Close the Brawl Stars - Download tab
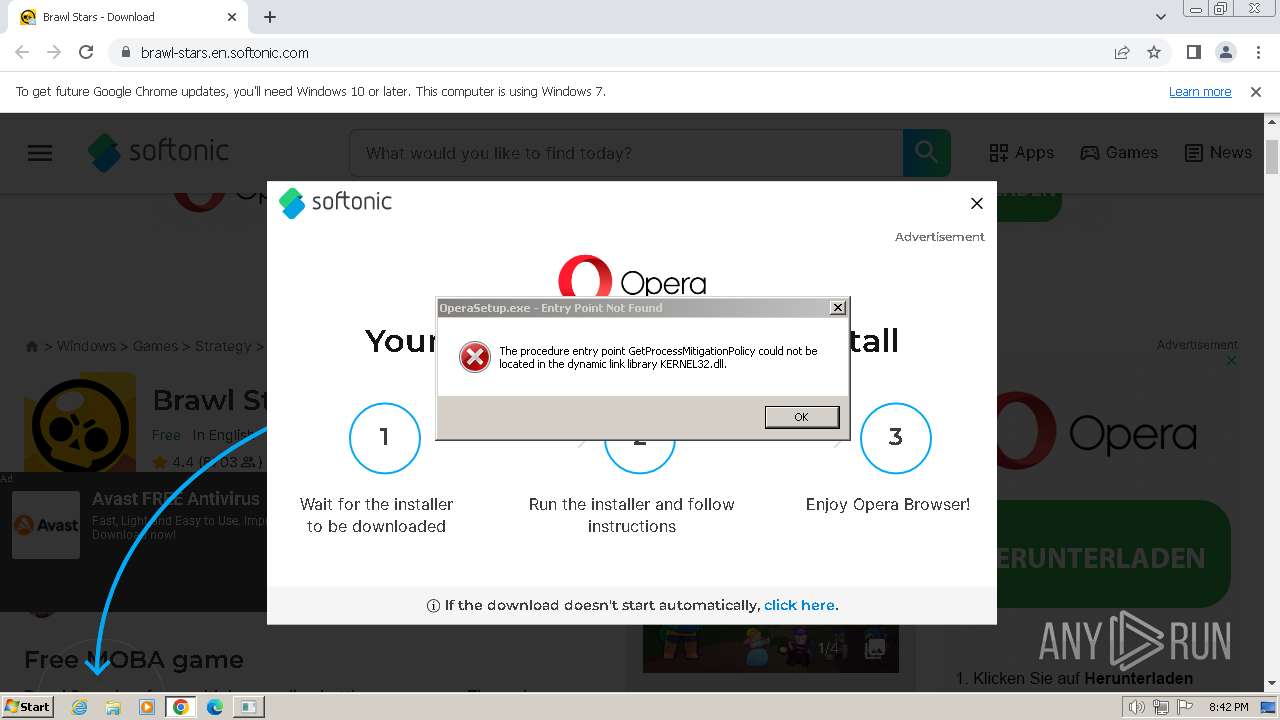1280x720 pixels. pyautogui.click(x=232, y=17)
